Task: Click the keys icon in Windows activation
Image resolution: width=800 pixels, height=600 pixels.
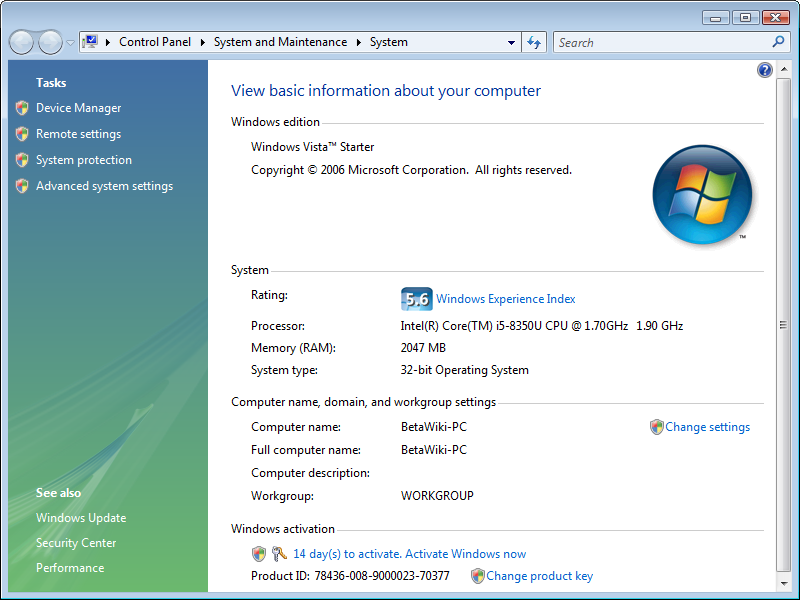Action: pos(279,554)
